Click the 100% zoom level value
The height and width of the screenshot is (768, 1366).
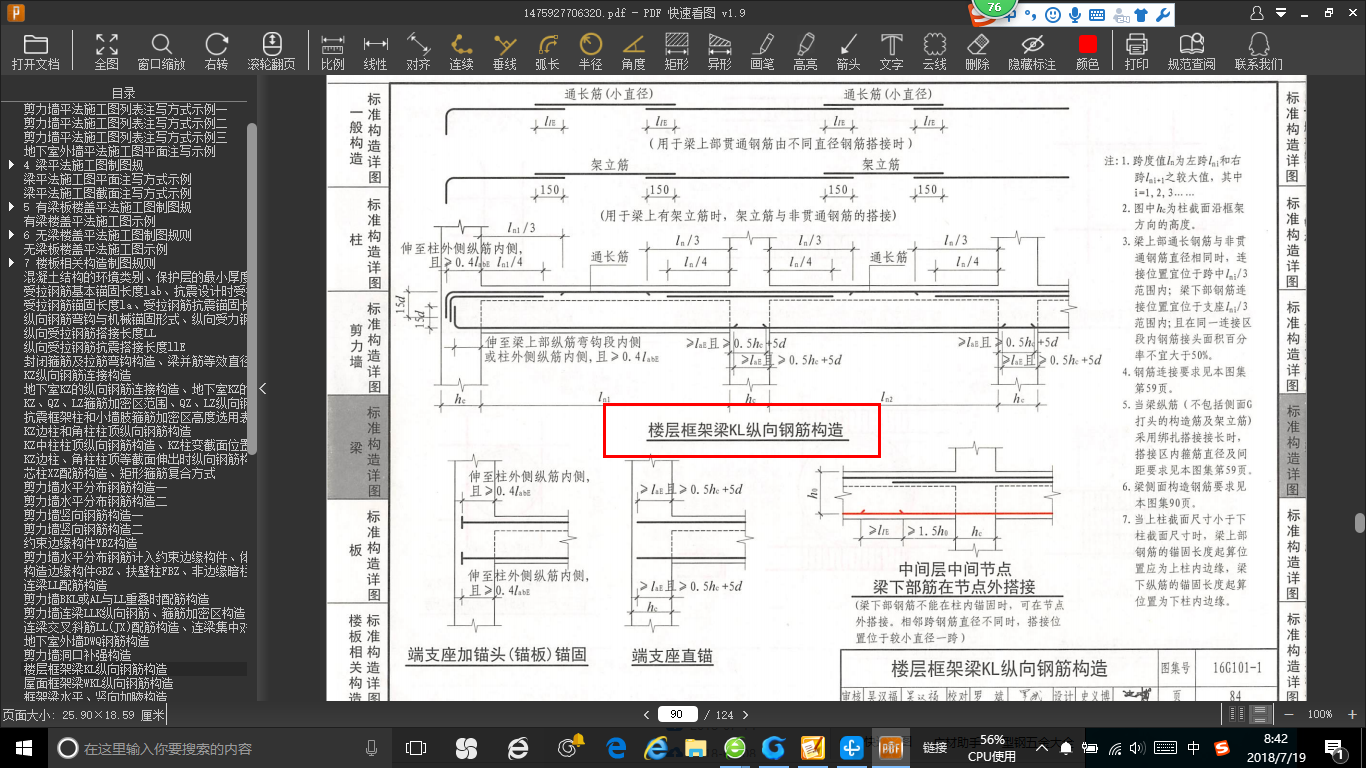click(x=1320, y=714)
